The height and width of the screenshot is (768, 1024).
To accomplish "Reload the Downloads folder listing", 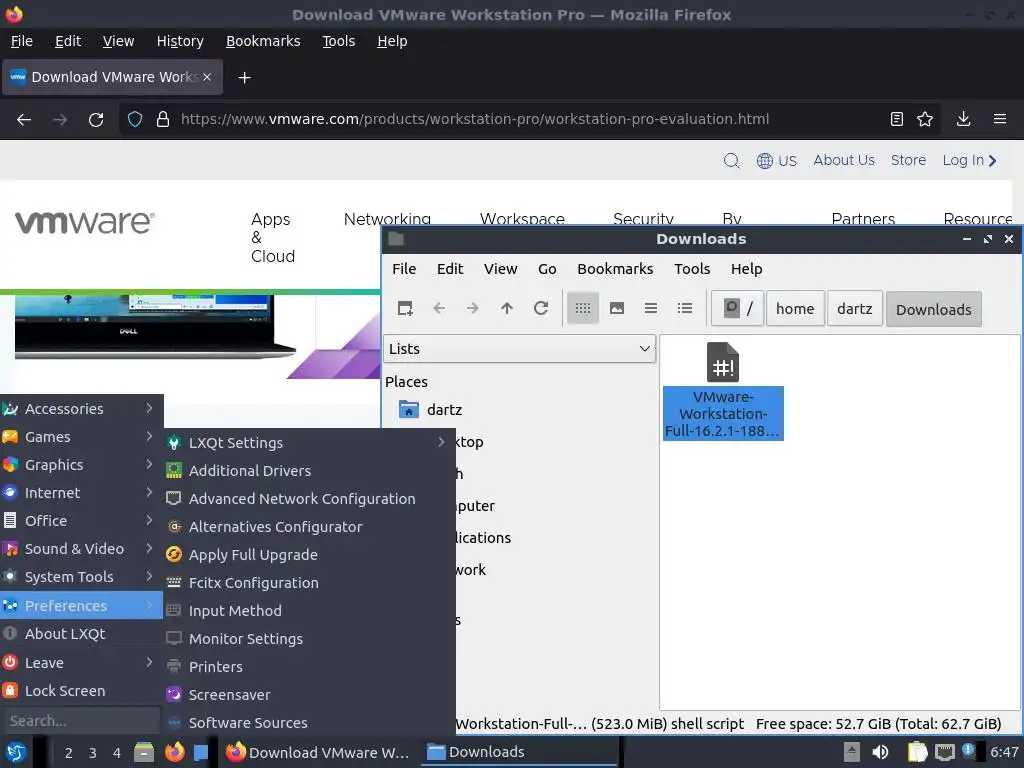I will click(541, 308).
